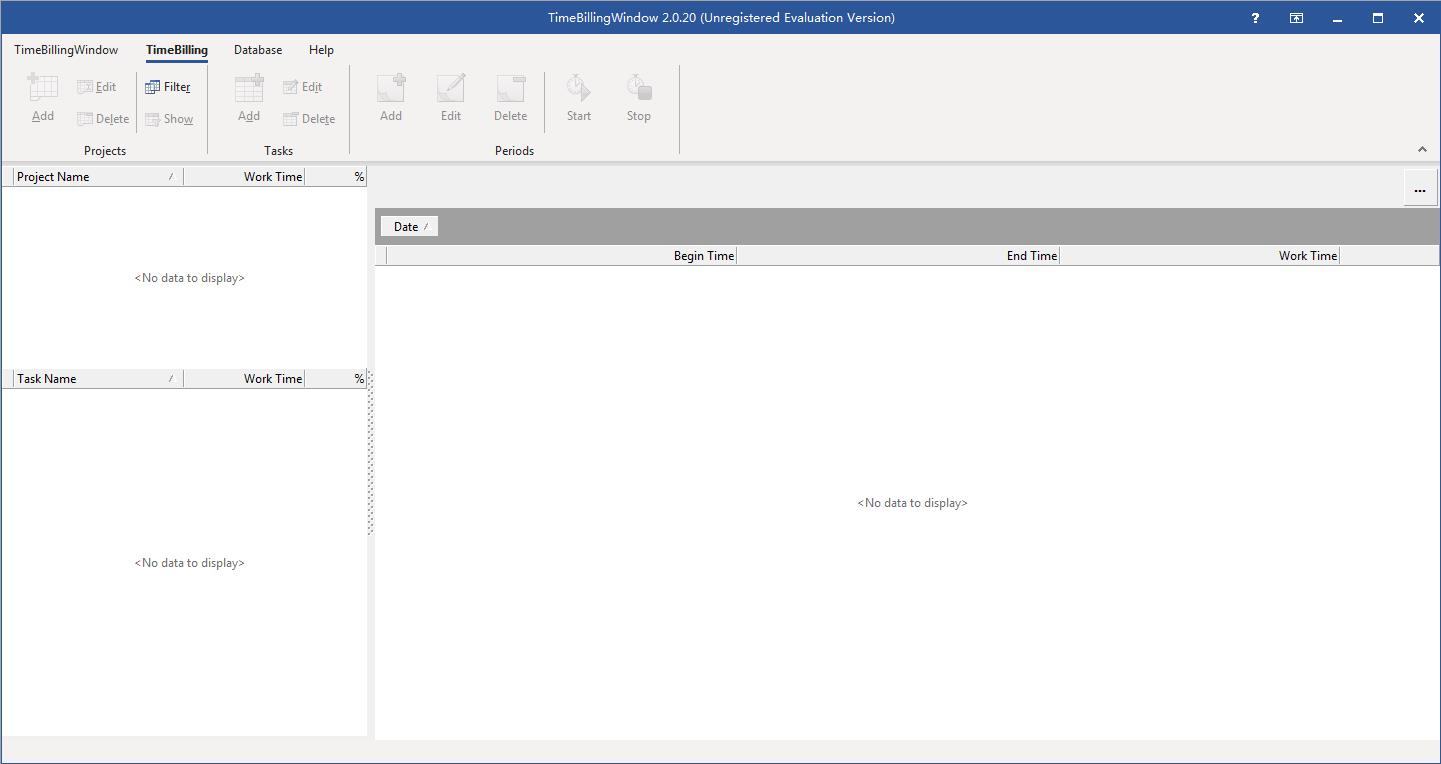Click Add in the Projects group
Image resolution: width=1441 pixels, height=764 pixels.
tap(43, 98)
